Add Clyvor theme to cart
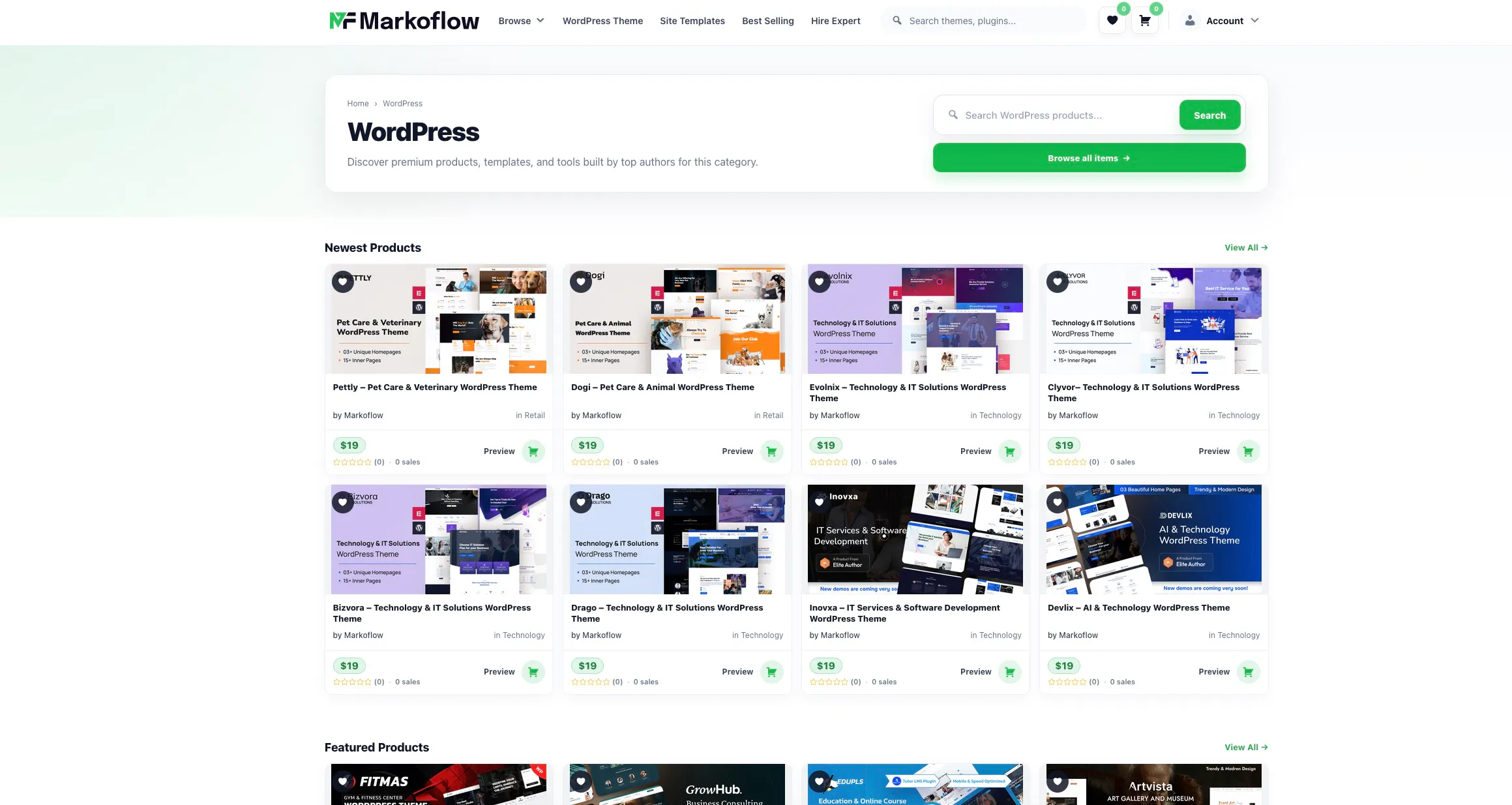 [x=1248, y=451]
